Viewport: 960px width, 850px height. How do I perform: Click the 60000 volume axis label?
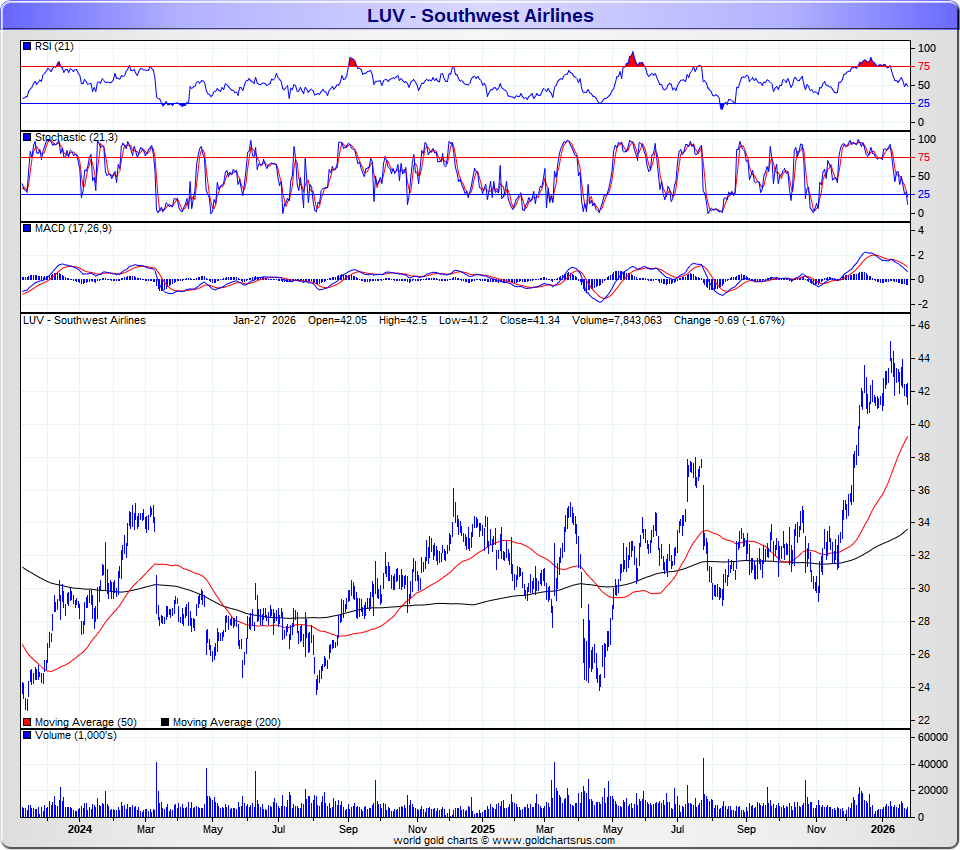pyautogui.click(x=933, y=737)
